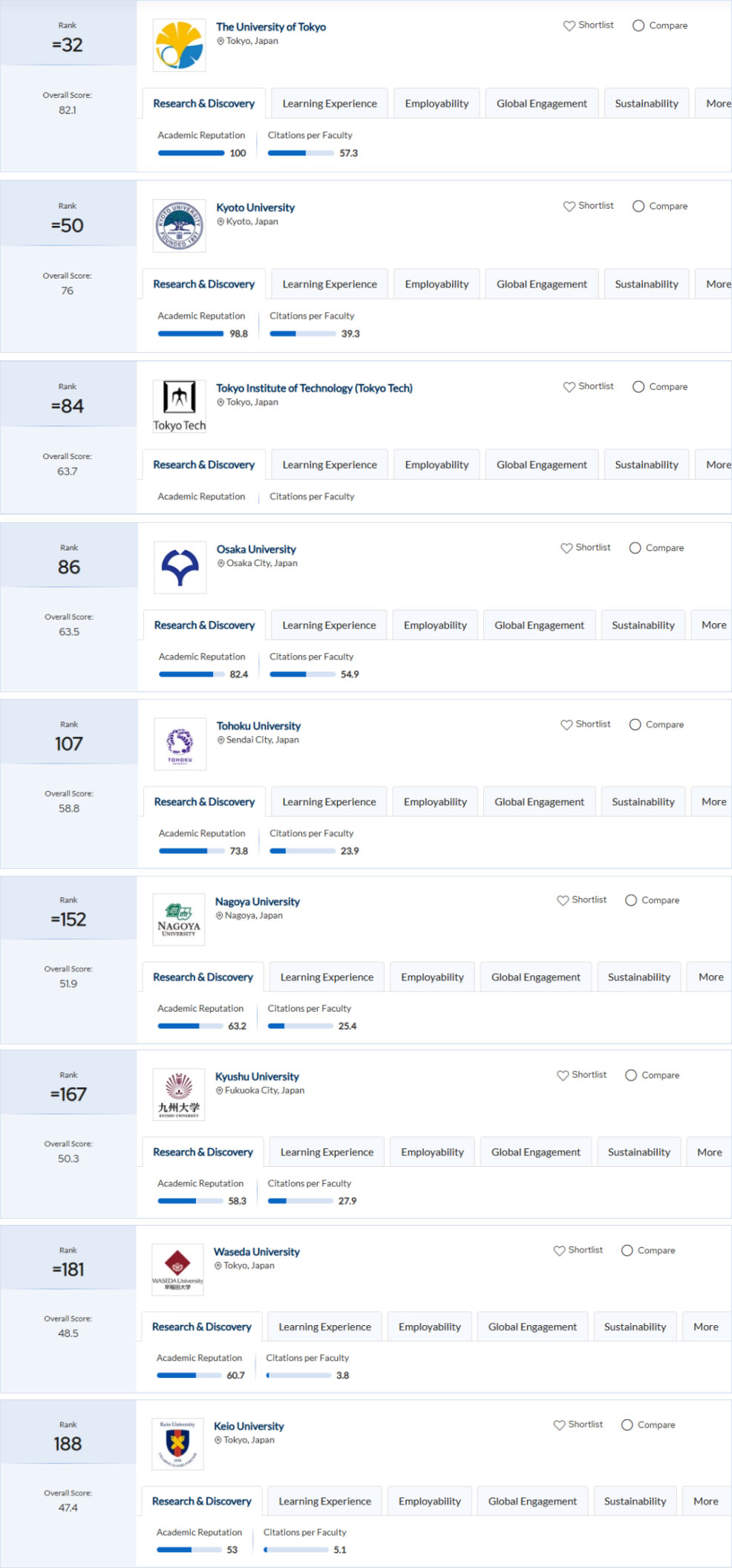
Task: Click Citations per Faculty bar for Osaka University
Action: click(302, 674)
